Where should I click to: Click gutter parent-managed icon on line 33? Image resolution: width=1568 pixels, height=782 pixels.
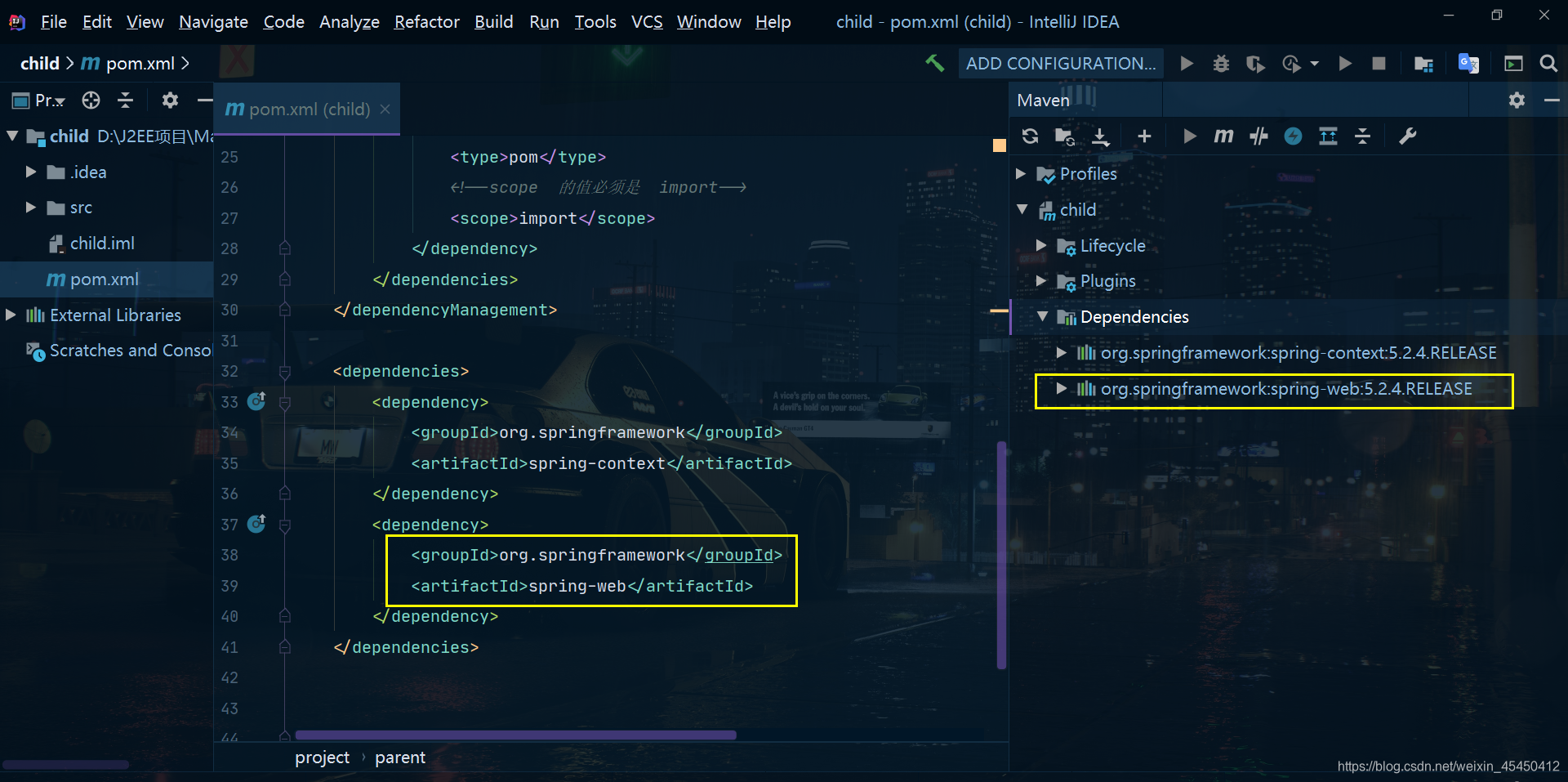[256, 400]
